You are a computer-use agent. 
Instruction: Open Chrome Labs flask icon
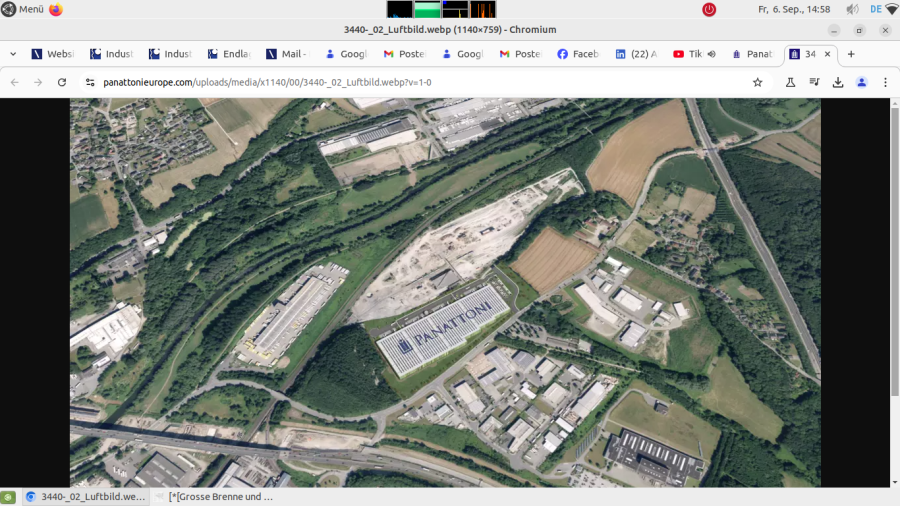coord(790,82)
